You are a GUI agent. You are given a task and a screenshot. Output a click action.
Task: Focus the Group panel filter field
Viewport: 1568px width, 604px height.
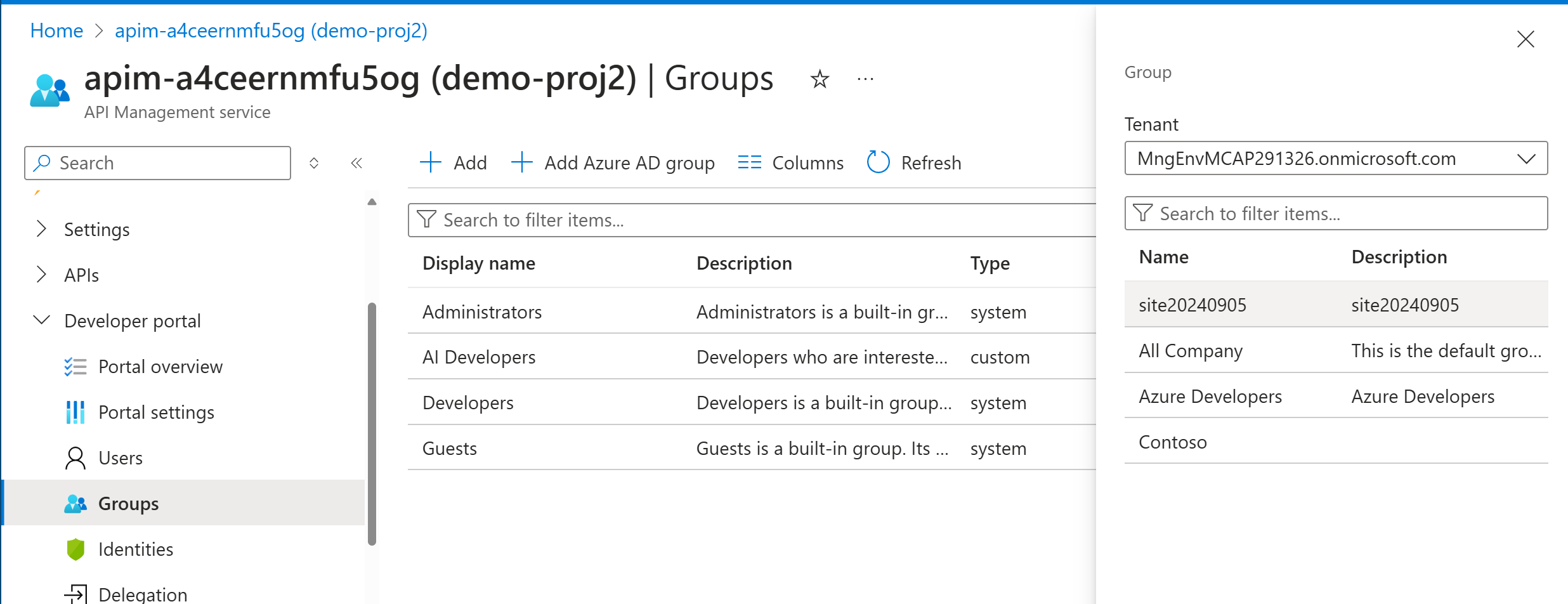(1336, 213)
